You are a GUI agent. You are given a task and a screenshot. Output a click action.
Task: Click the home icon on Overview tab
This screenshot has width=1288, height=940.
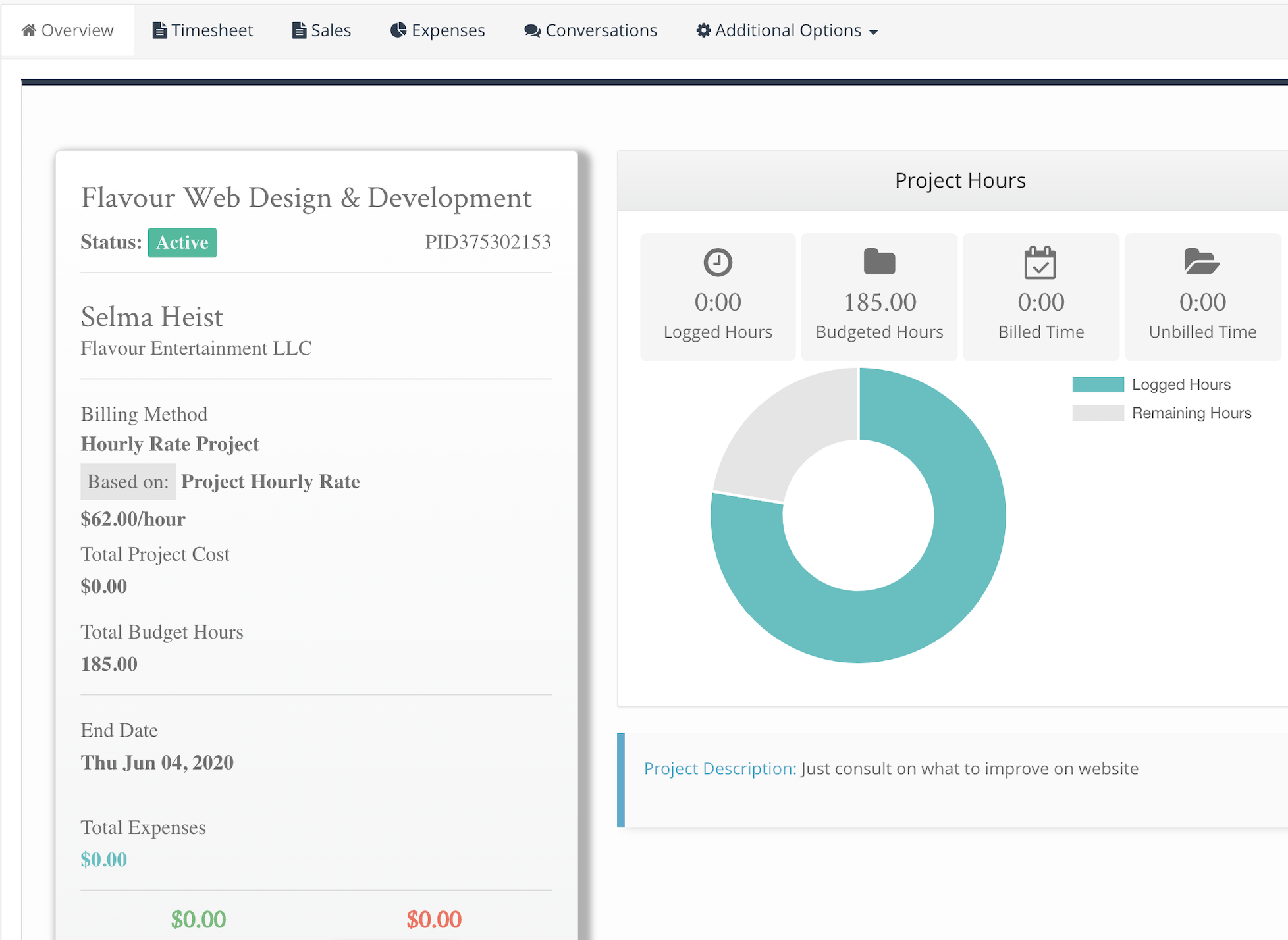point(28,30)
